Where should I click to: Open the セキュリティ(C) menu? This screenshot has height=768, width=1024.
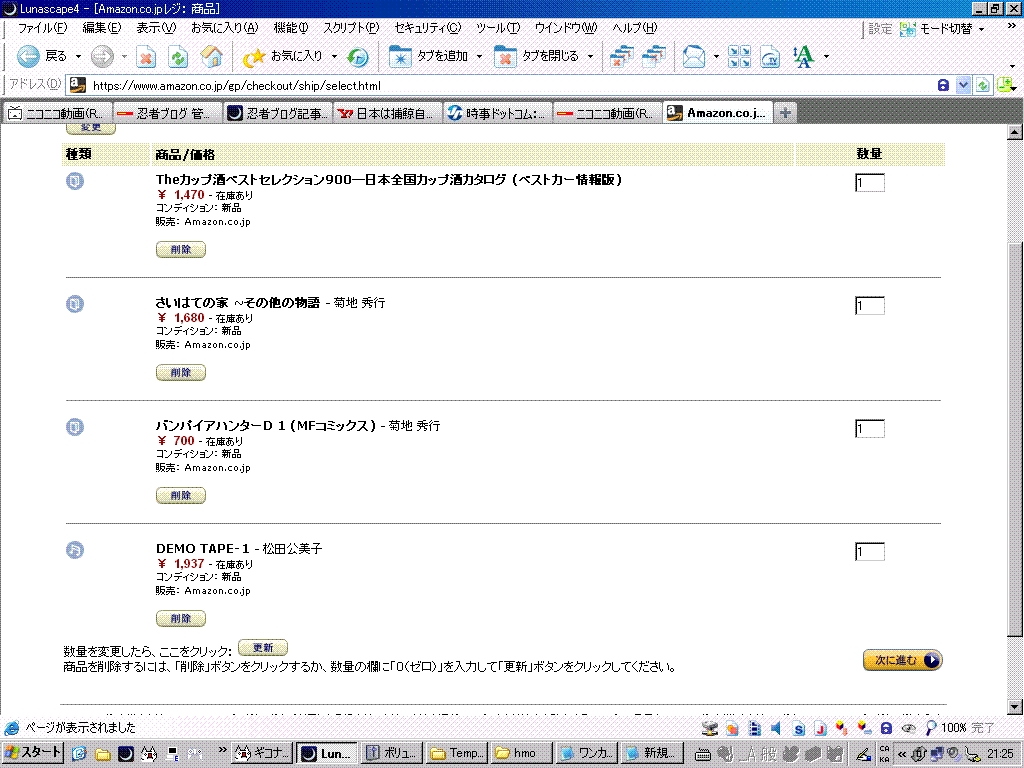427,28
